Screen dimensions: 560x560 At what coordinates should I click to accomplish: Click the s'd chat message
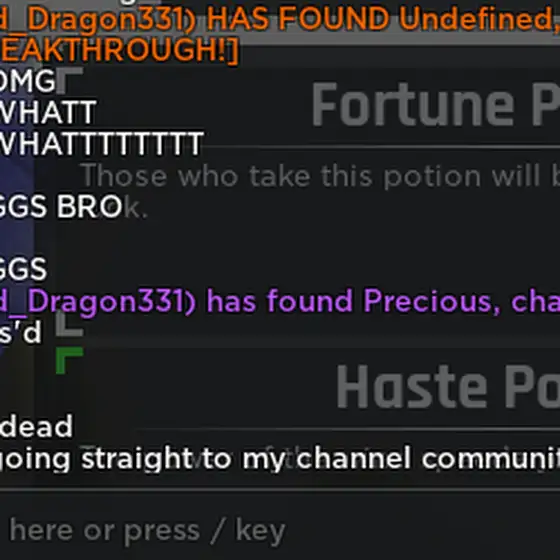[x=21, y=332]
